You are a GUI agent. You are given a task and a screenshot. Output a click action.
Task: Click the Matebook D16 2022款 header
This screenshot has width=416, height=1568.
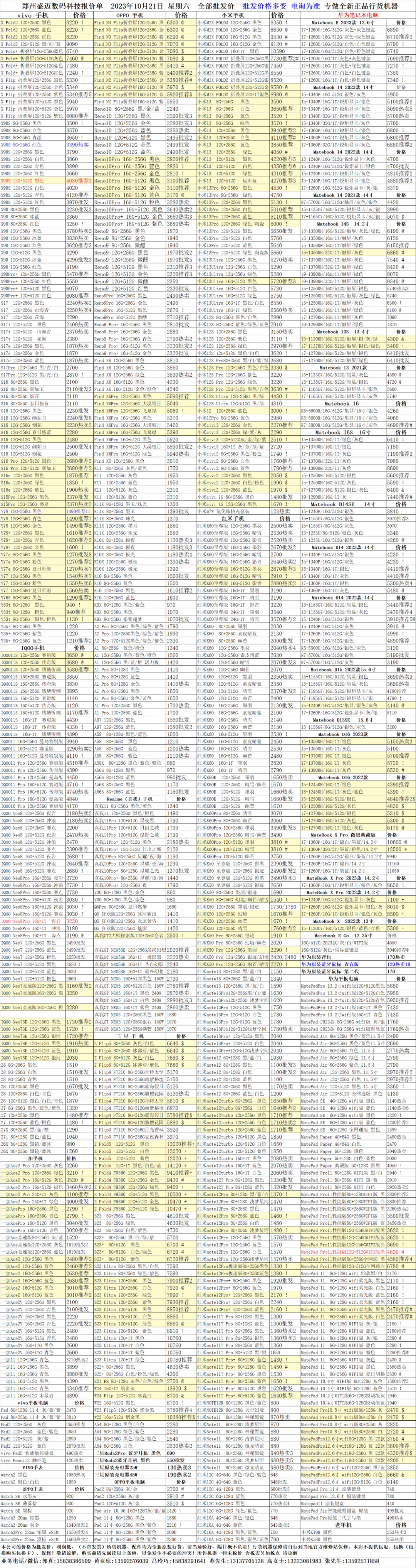click(343, 777)
